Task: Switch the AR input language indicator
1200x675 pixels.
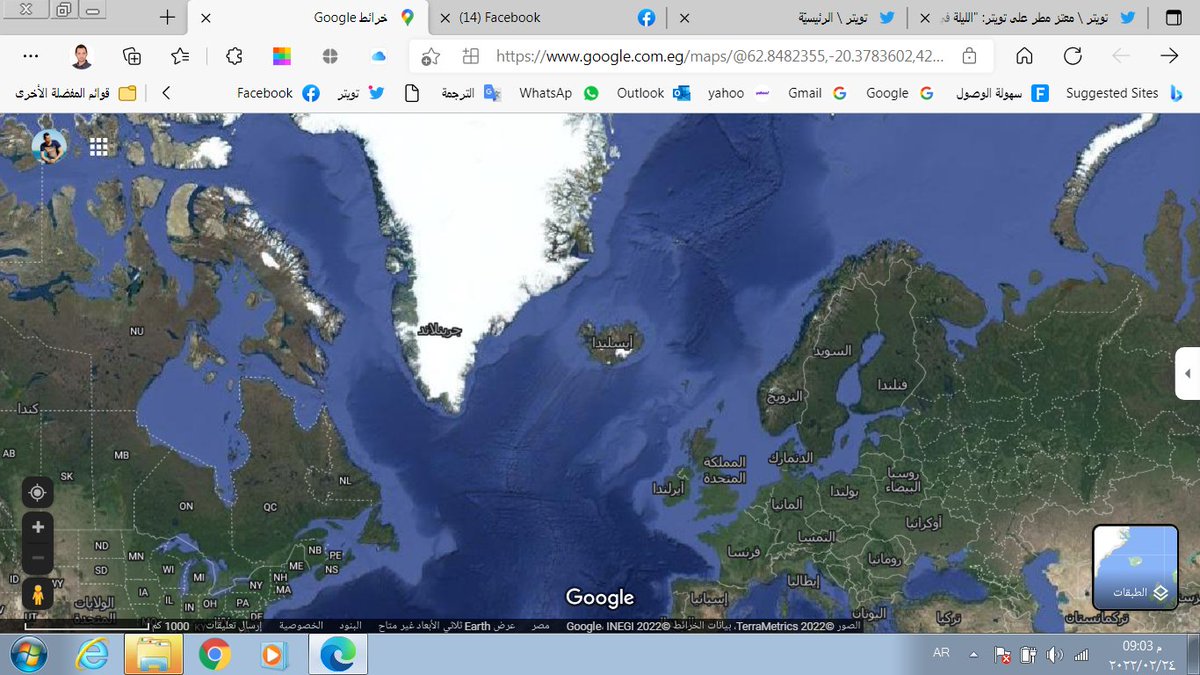Action: (941, 652)
